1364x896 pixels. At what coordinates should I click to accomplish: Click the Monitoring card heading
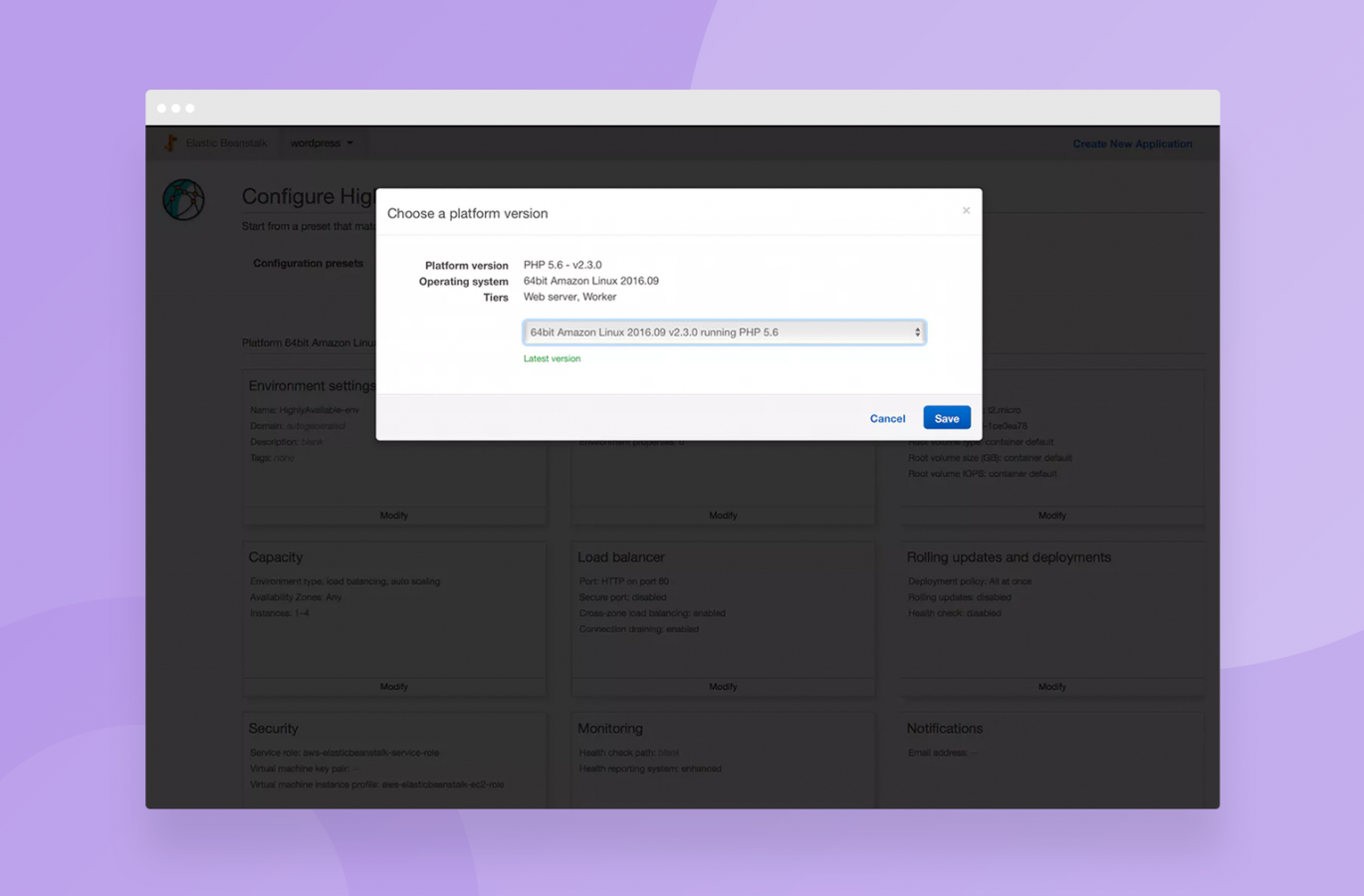610,729
